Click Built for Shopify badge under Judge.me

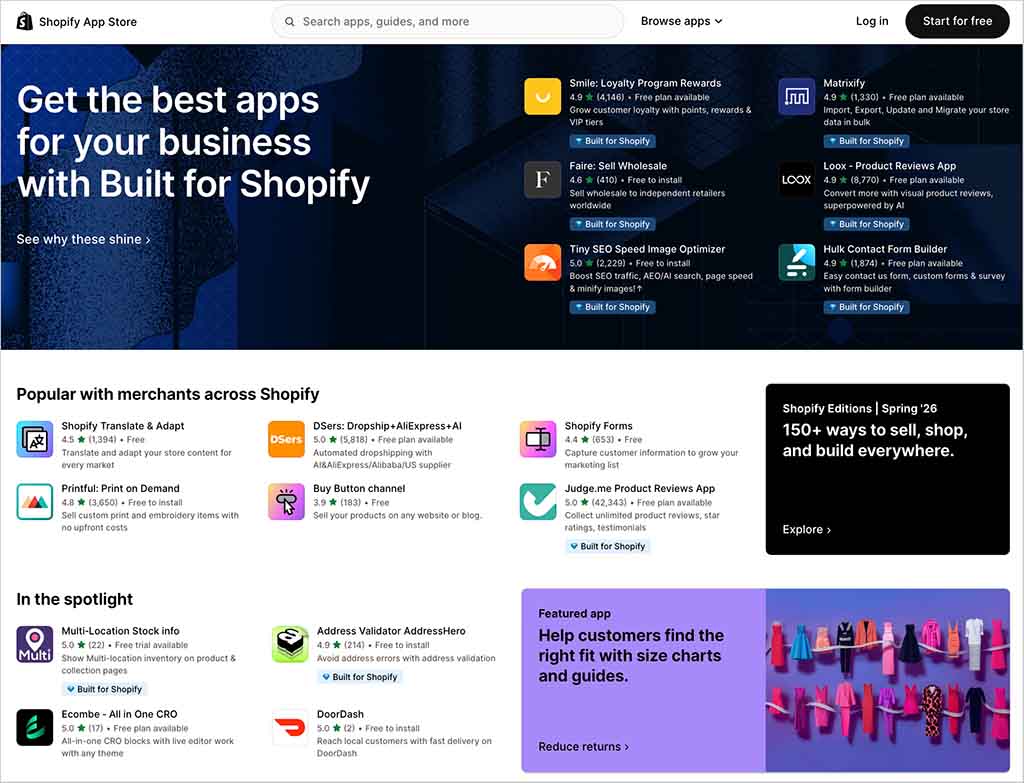pos(607,546)
